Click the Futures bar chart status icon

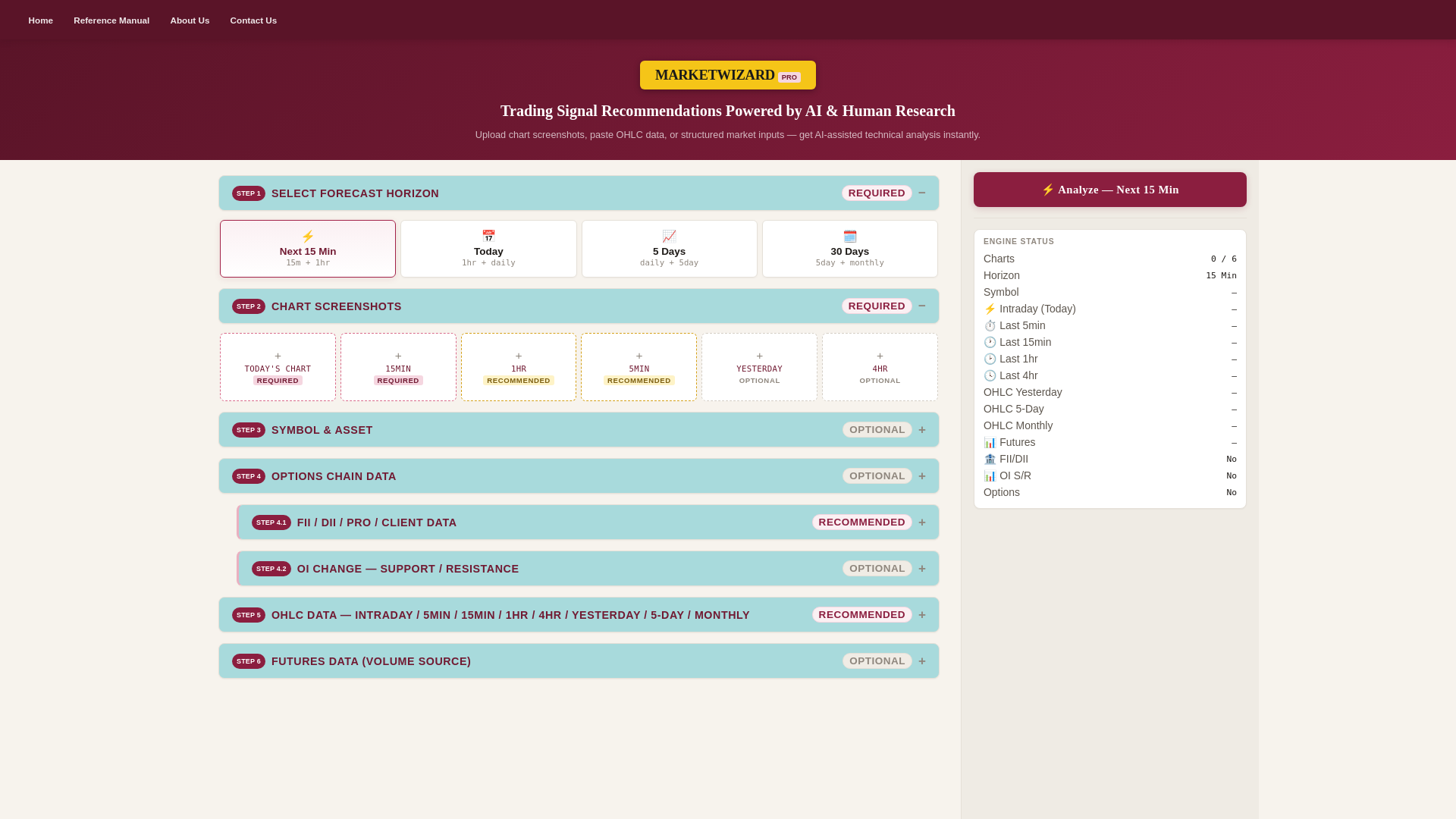pos(990,442)
